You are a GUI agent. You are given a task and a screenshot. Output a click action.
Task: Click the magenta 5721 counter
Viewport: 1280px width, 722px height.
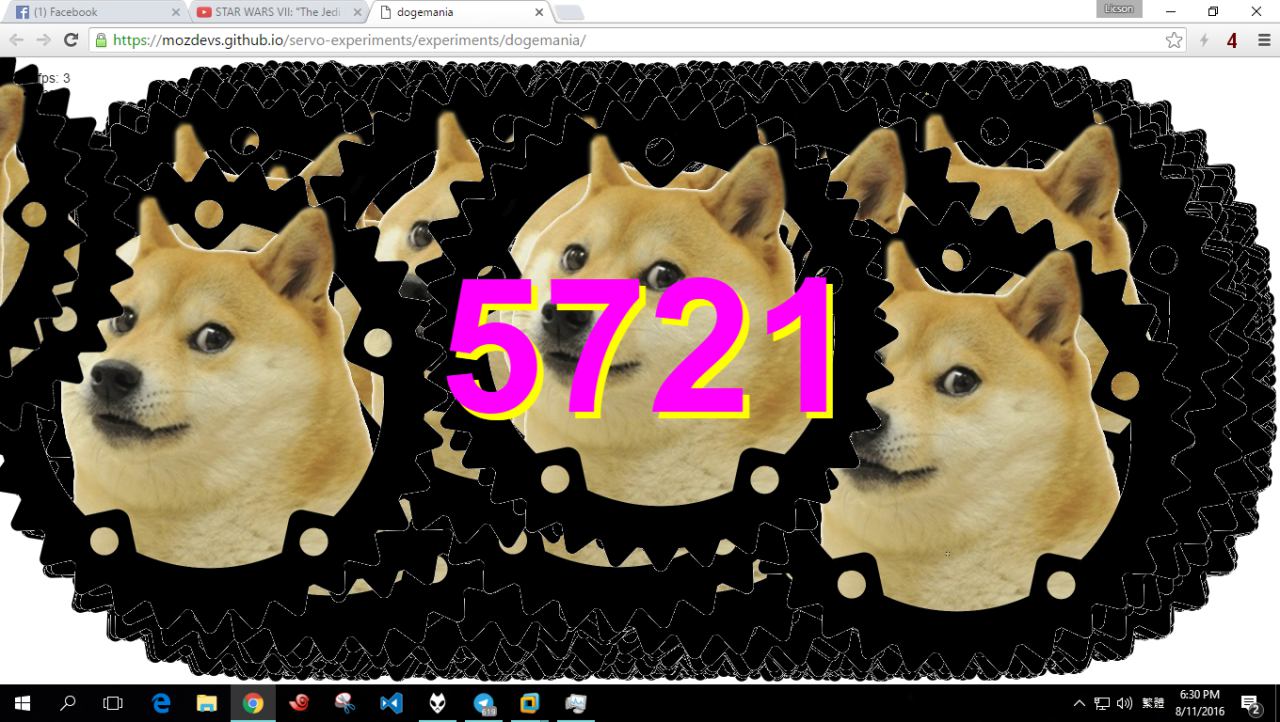640,346
